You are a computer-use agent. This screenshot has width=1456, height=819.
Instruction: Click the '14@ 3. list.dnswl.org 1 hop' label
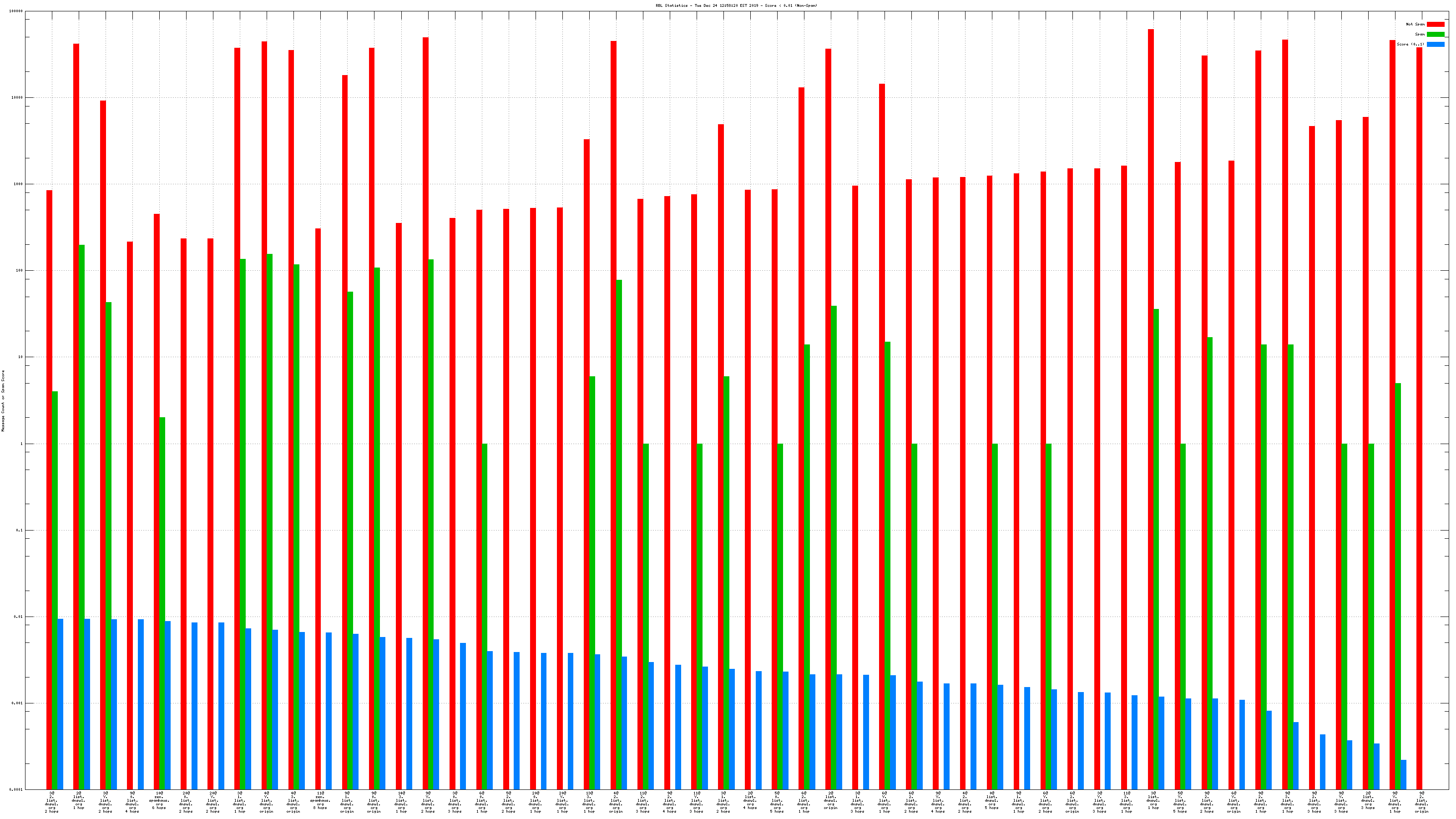401,802
